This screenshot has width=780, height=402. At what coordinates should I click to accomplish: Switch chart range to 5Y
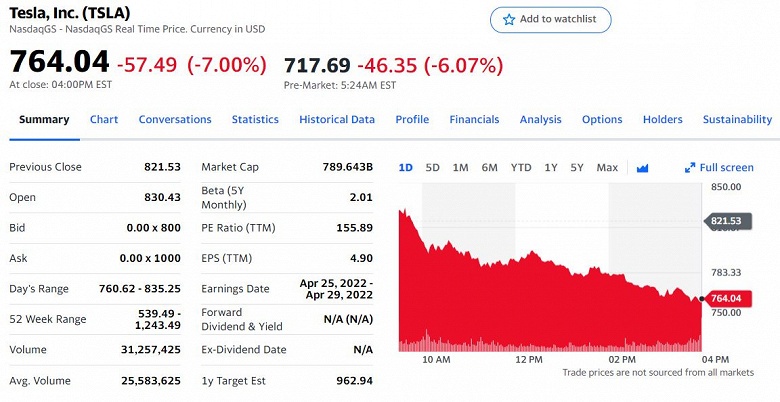coord(577,168)
